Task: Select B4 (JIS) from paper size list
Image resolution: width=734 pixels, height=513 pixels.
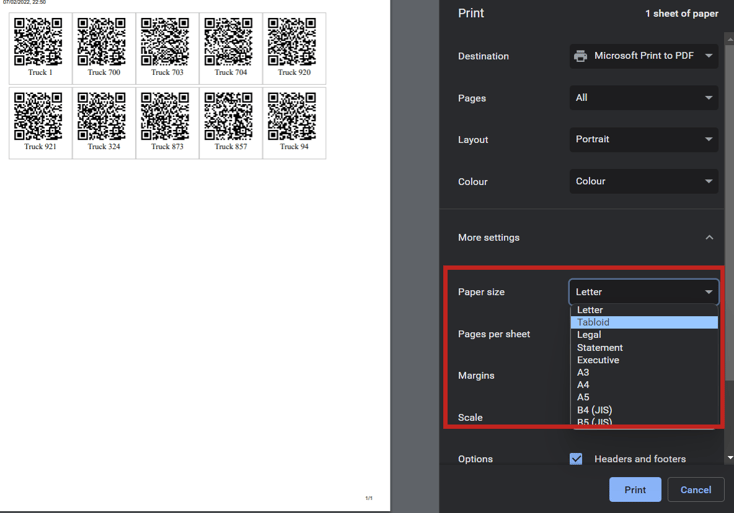Action: tap(644, 410)
